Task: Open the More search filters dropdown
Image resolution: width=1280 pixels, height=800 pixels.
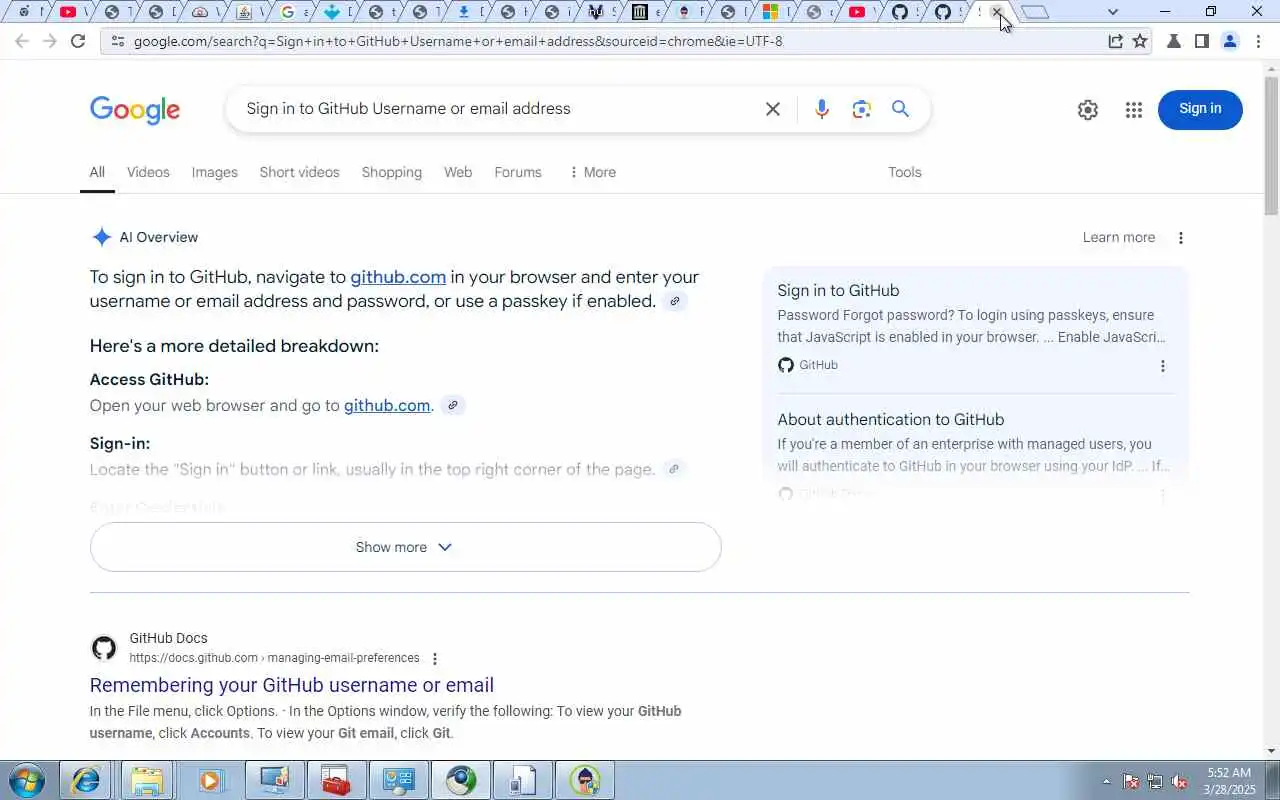Action: pos(592,172)
